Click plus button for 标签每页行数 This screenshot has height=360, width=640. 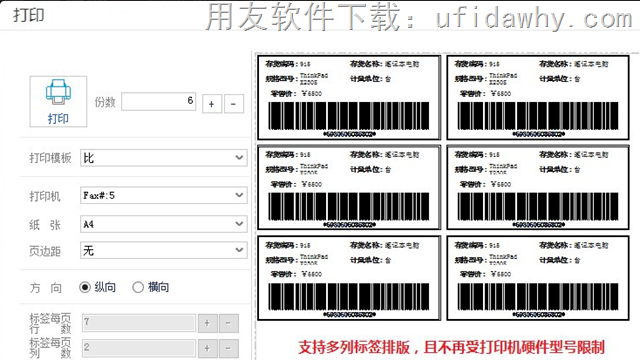coord(207,323)
